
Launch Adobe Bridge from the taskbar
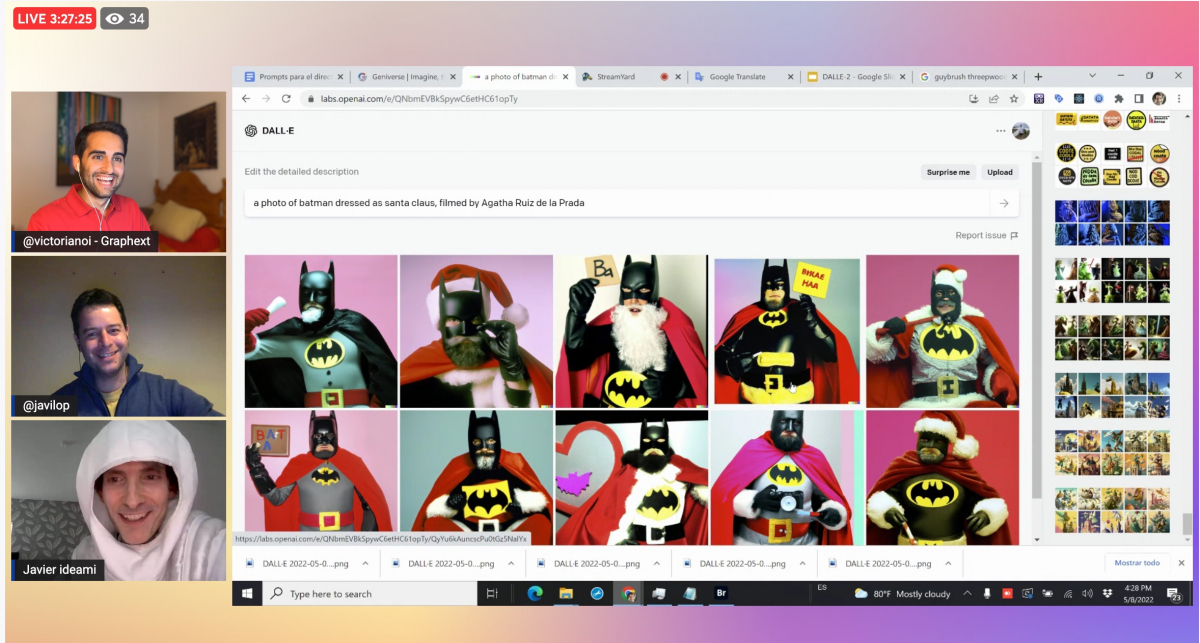click(721, 594)
